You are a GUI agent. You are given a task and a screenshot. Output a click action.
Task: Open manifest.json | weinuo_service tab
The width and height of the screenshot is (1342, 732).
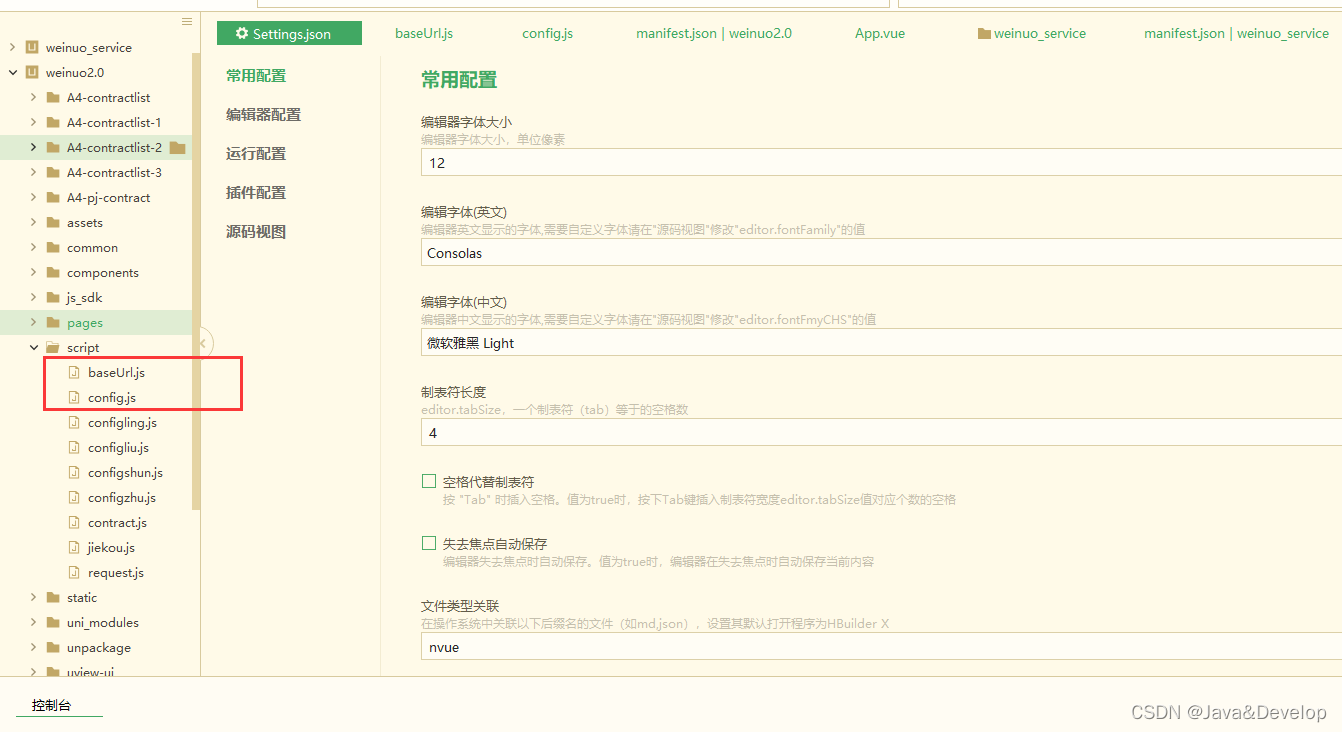(x=1237, y=33)
